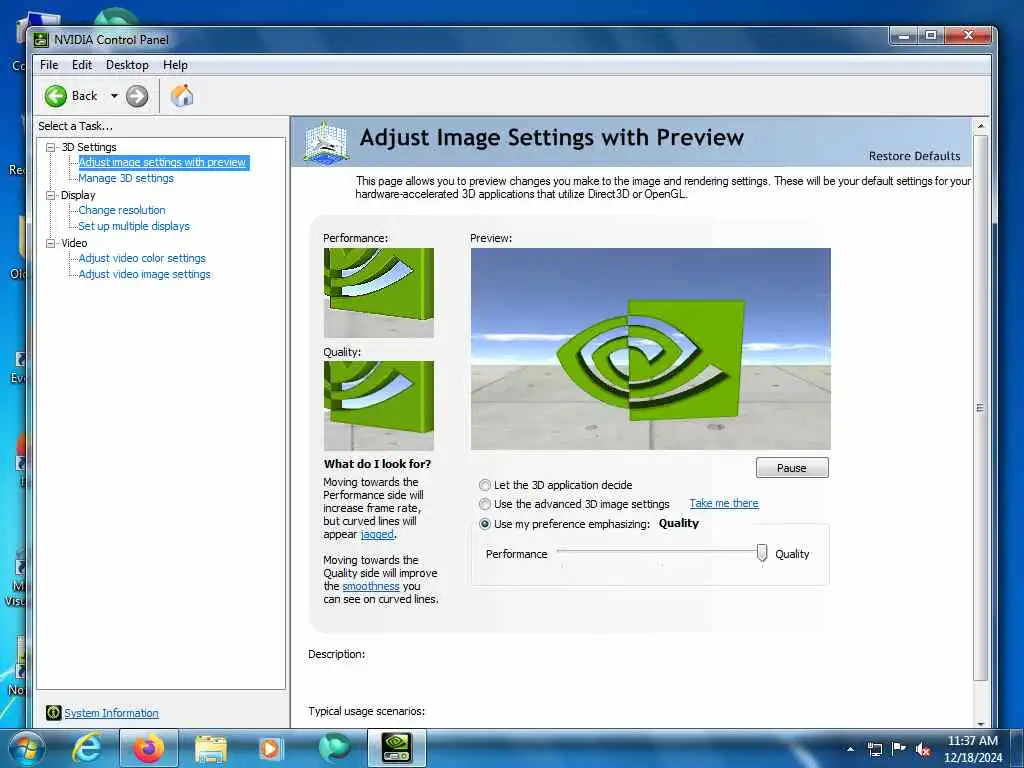
Task: Click Restore Defaults
Action: [914, 156]
